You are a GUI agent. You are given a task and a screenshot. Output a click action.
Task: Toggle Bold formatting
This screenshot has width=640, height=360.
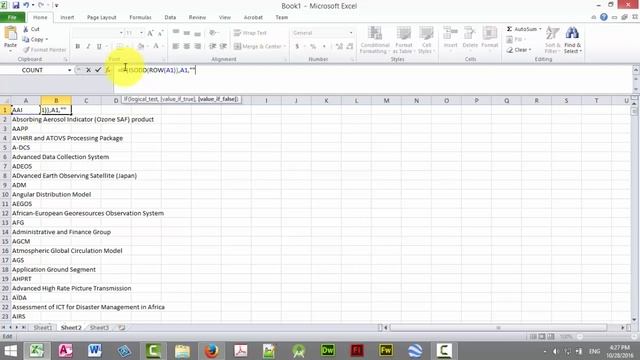pyautogui.click(x=78, y=47)
